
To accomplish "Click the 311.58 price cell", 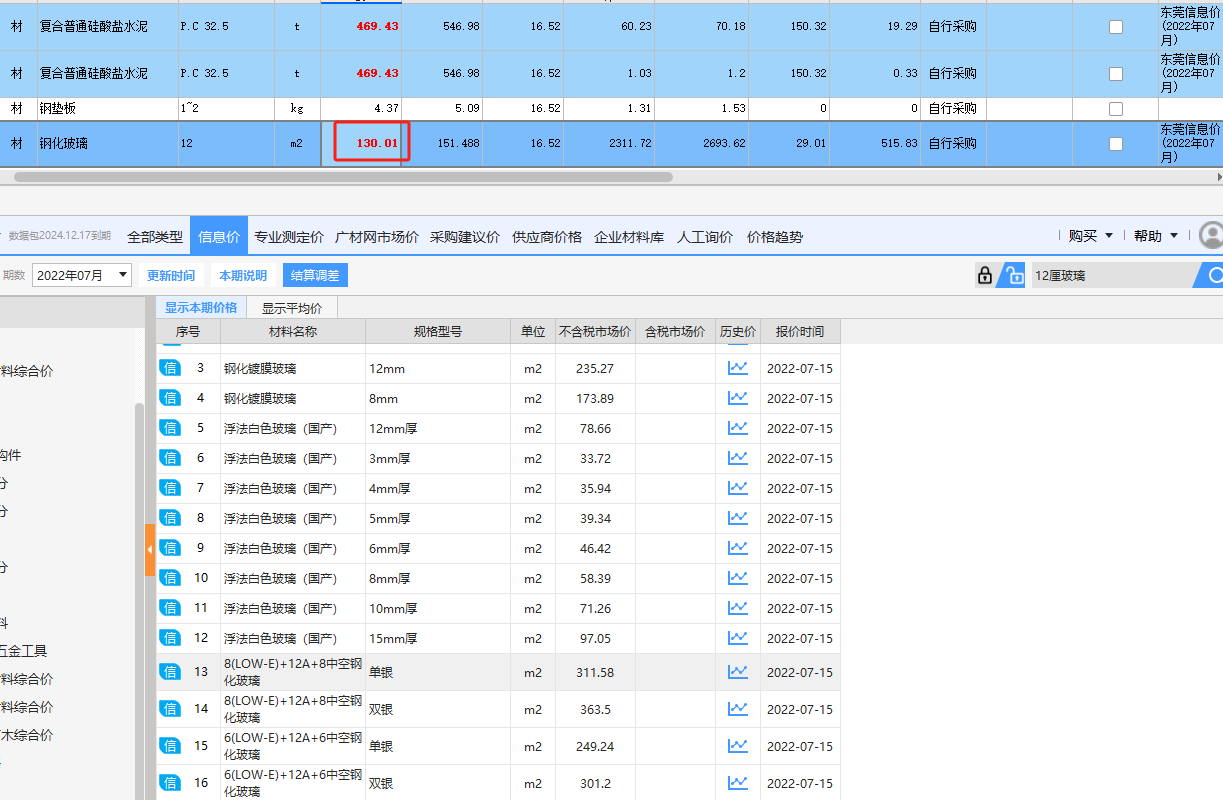I will coord(595,672).
